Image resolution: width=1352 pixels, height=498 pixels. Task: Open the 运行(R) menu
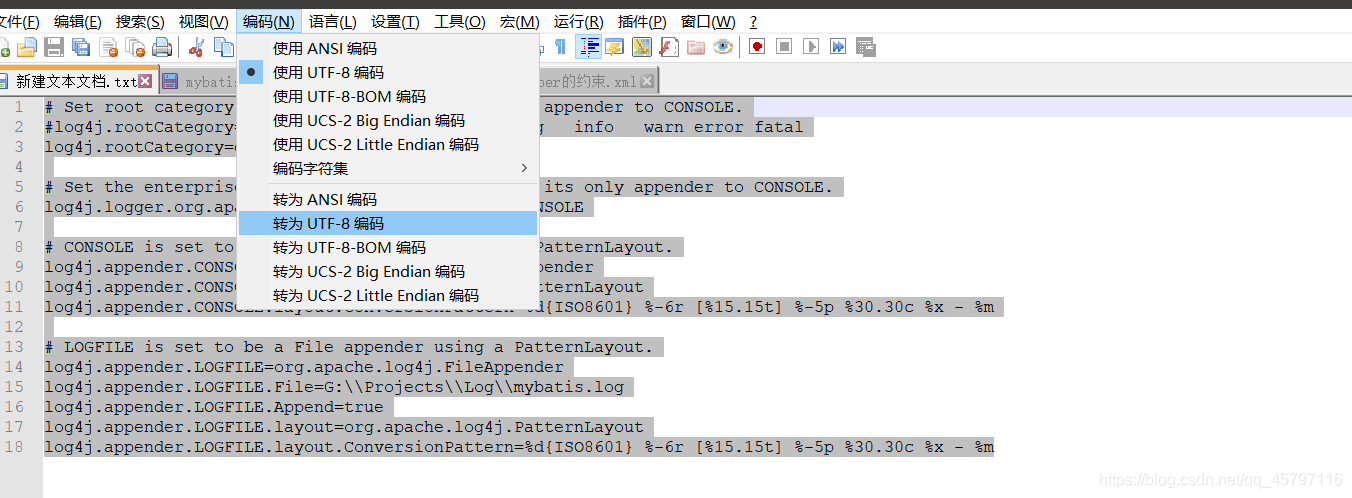[x=578, y=21]
